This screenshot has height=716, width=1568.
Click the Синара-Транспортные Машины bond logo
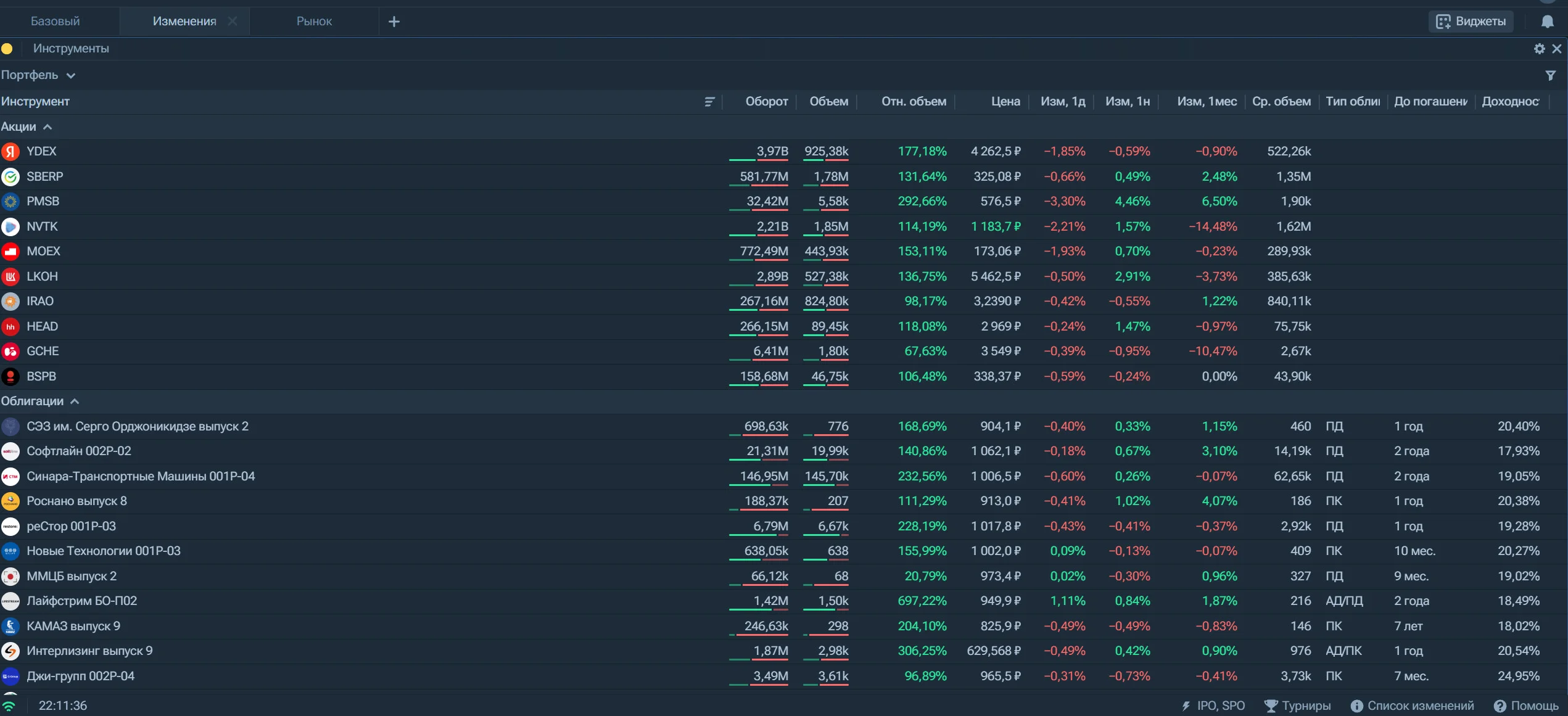[10, 477]
